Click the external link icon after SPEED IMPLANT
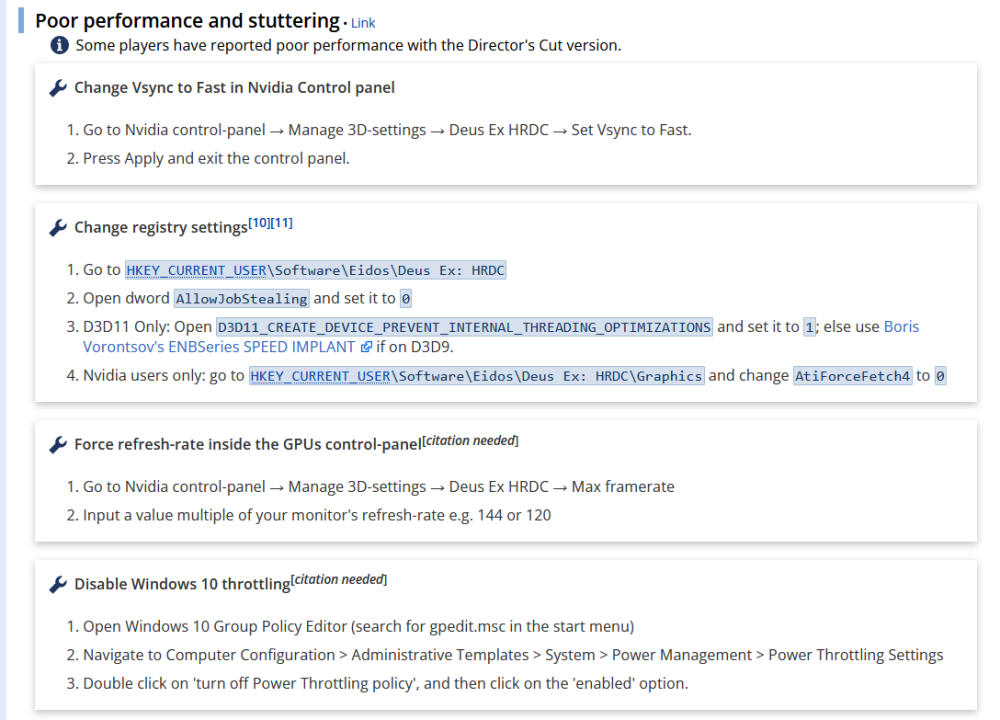 (x=366, y=347)
